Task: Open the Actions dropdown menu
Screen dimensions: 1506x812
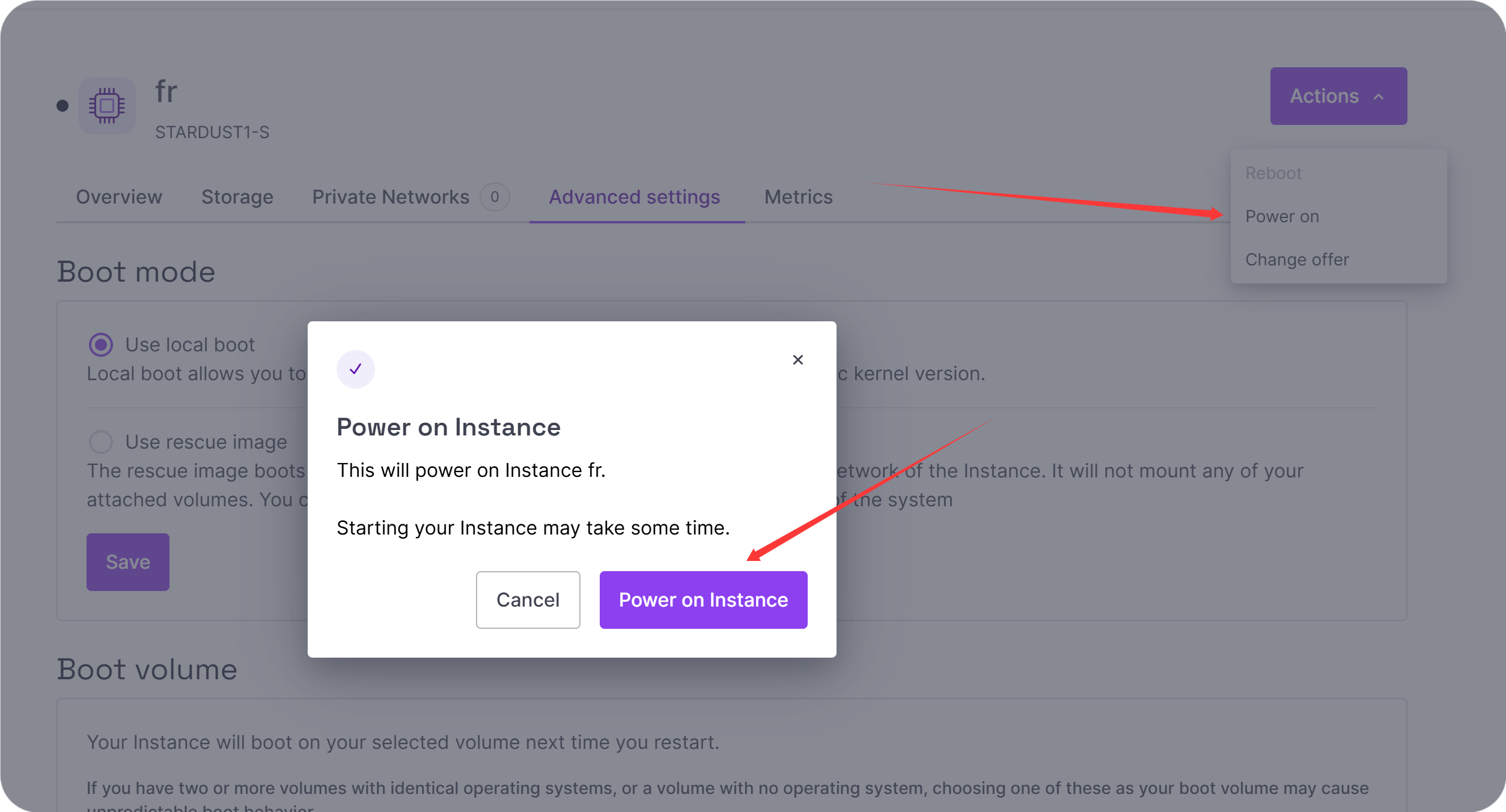Action: (x=1338, y=96)
